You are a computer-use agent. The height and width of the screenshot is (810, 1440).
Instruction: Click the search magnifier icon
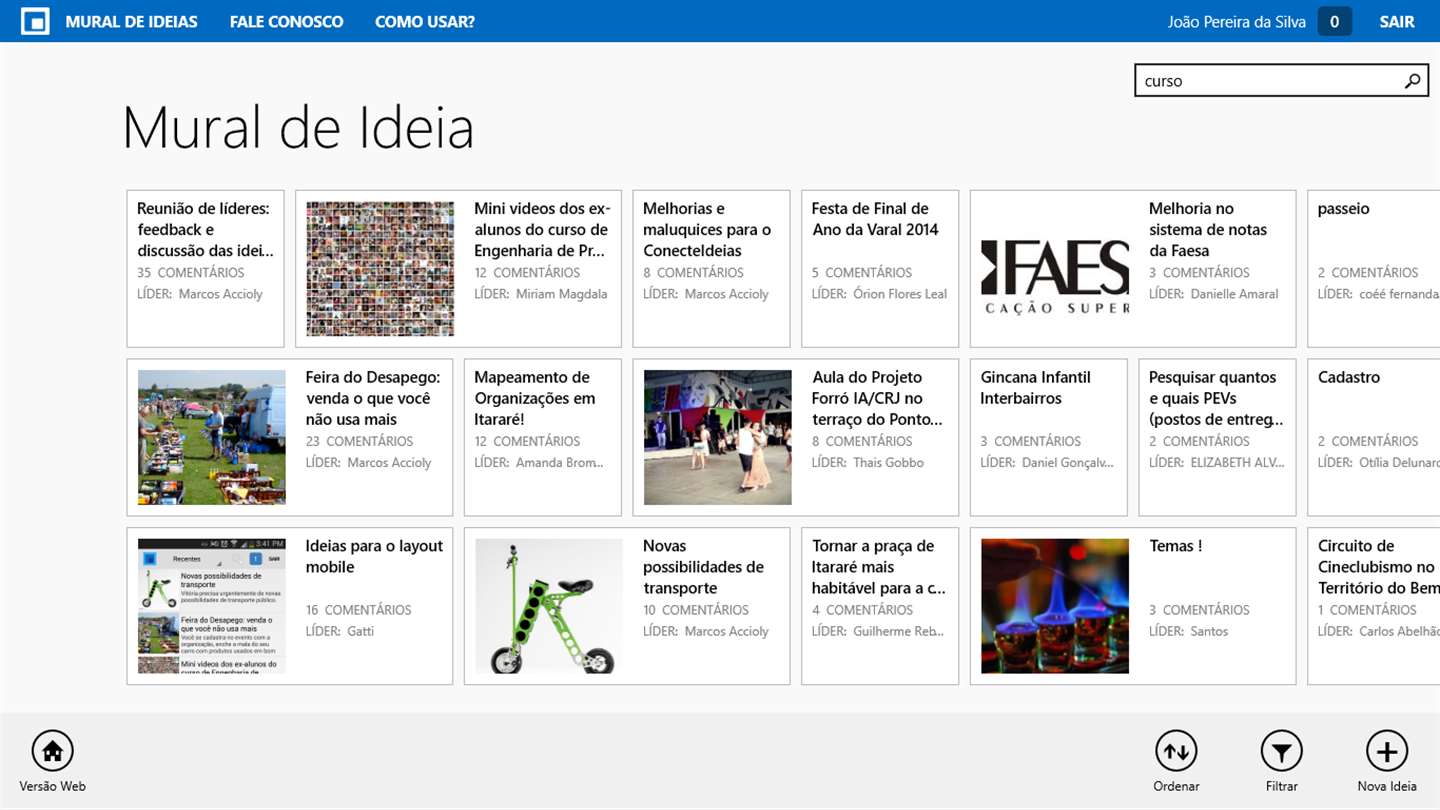coord(1412,81)
